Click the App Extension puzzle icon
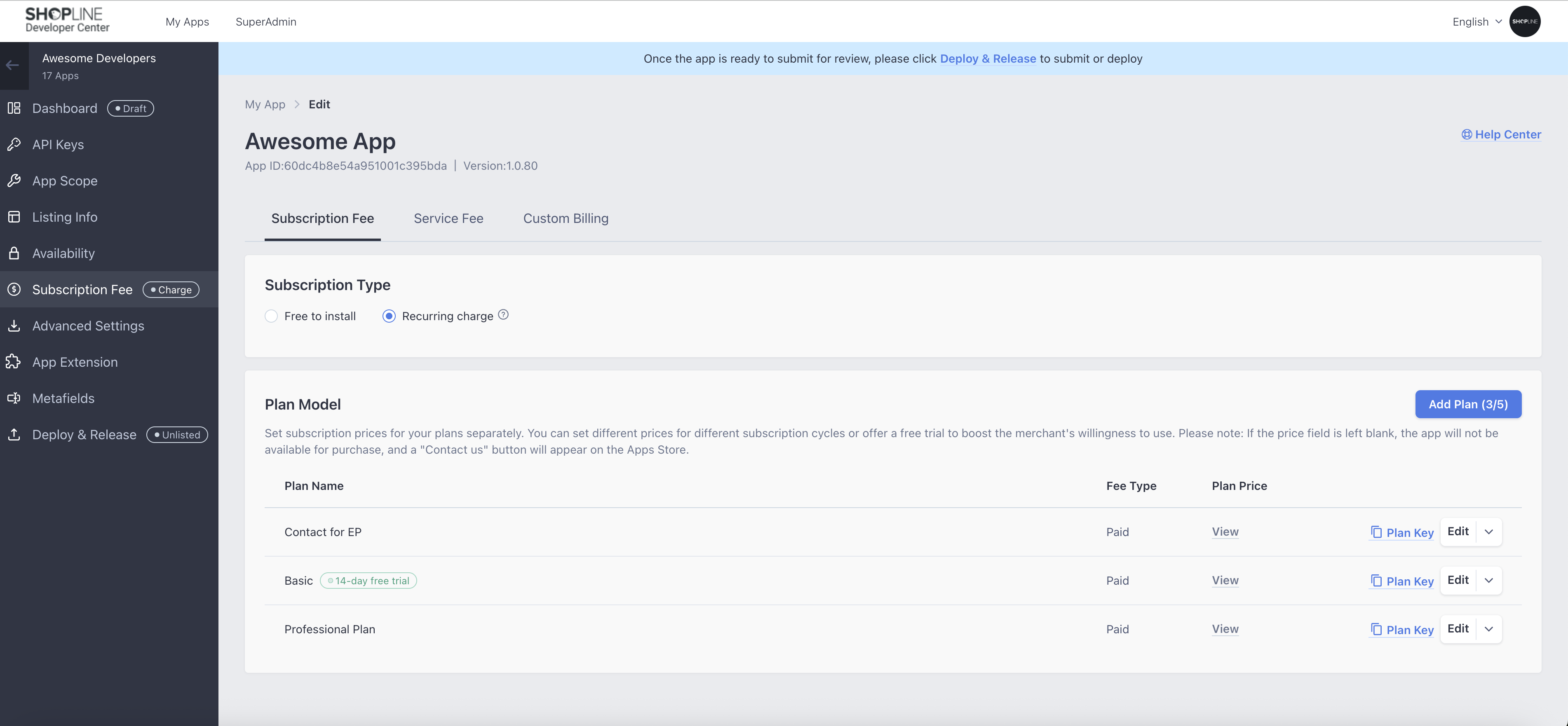The height and width of the screenshot is (726, 1568). (14, 362)
